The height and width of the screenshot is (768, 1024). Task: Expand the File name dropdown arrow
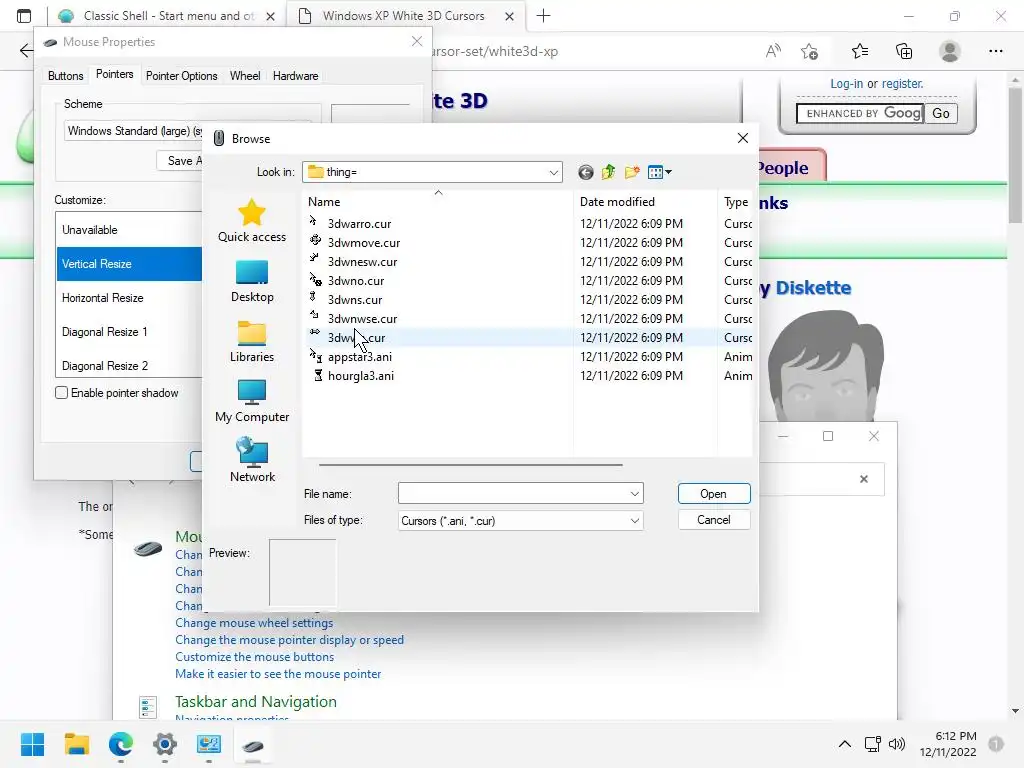click(x=634, y=494)
